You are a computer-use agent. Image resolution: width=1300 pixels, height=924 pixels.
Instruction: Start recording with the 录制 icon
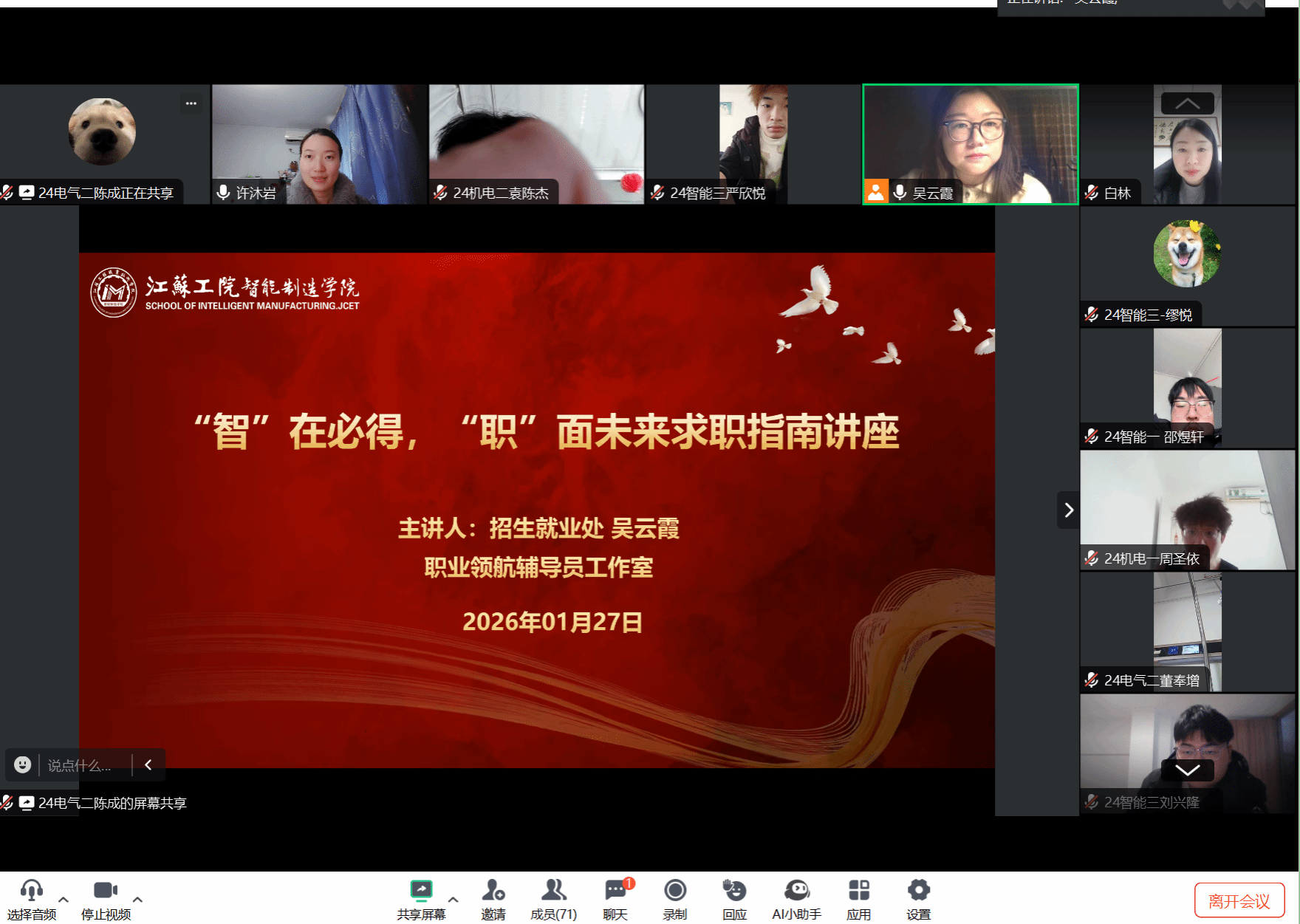[674, 891]
